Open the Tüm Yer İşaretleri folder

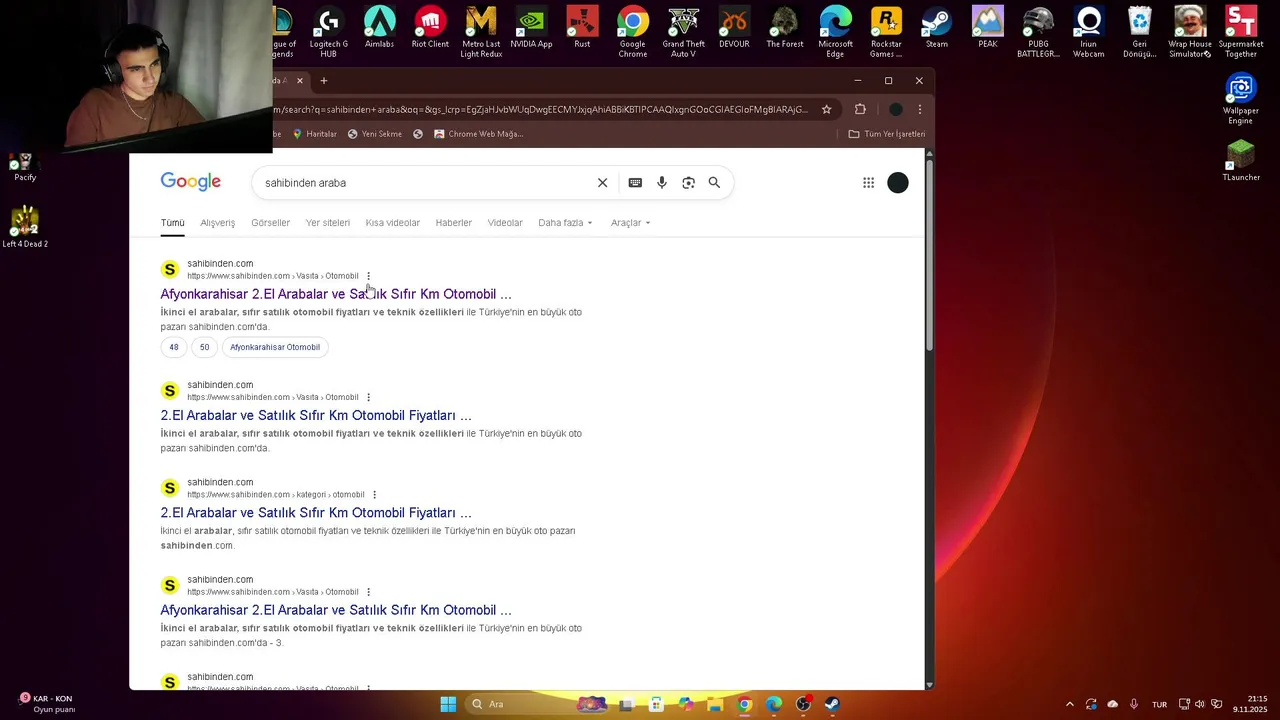887,134
